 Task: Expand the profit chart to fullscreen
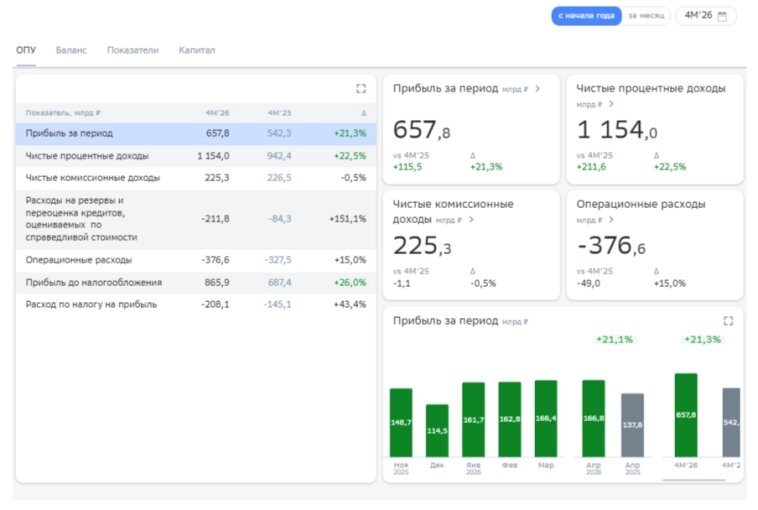(728, 321)
